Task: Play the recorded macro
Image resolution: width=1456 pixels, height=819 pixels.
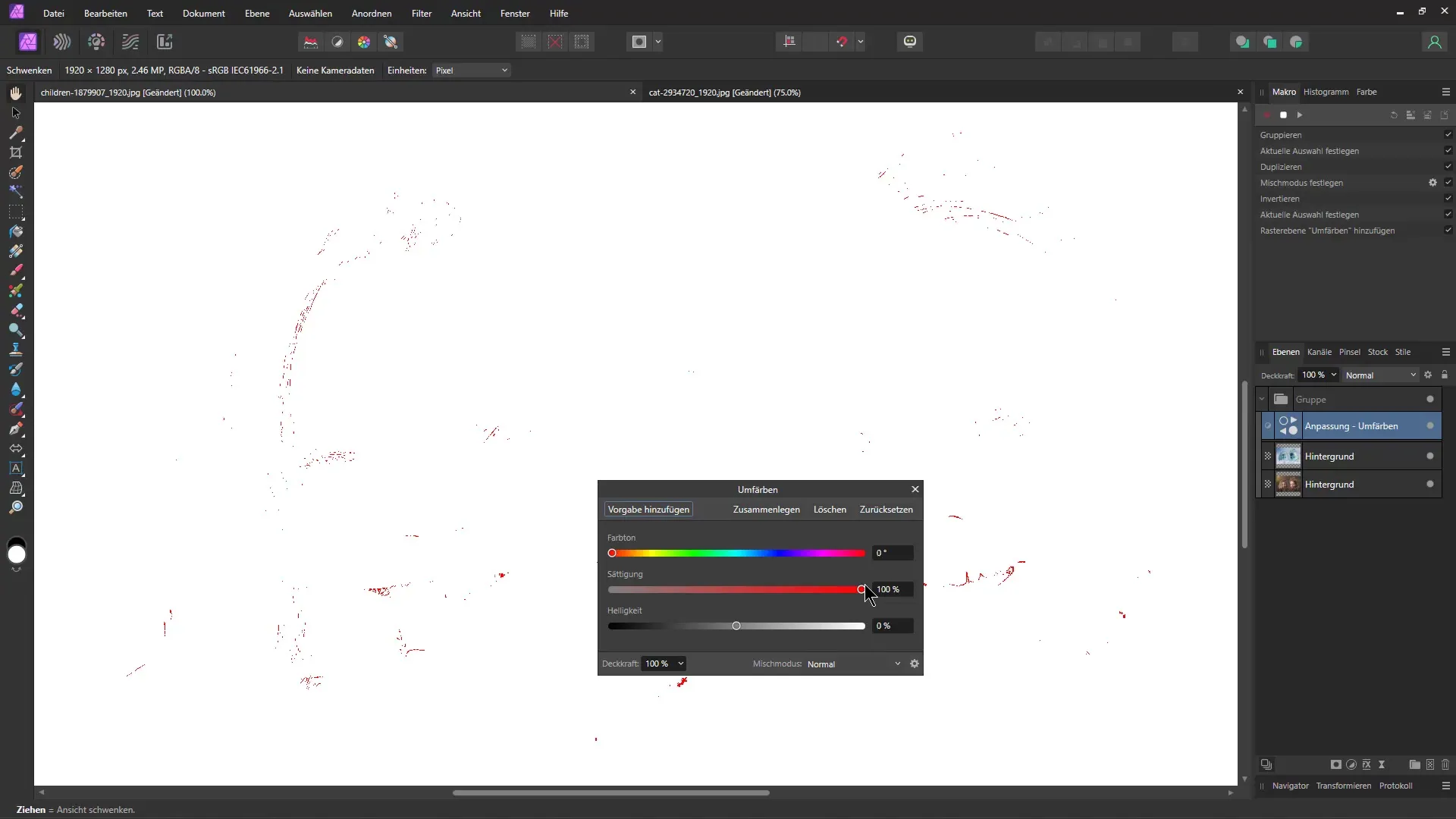Action: (1300, 115)
